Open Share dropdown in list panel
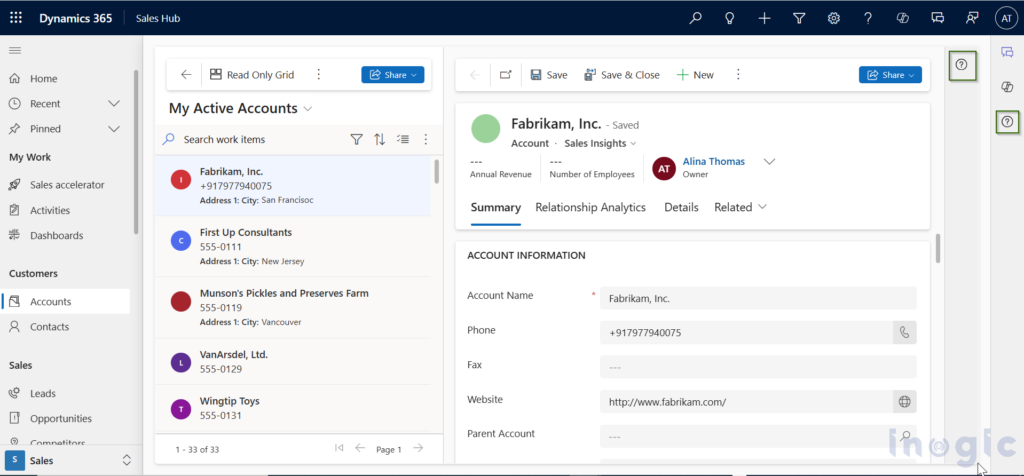Screen dimensions: 1024x476 [392, 75]
